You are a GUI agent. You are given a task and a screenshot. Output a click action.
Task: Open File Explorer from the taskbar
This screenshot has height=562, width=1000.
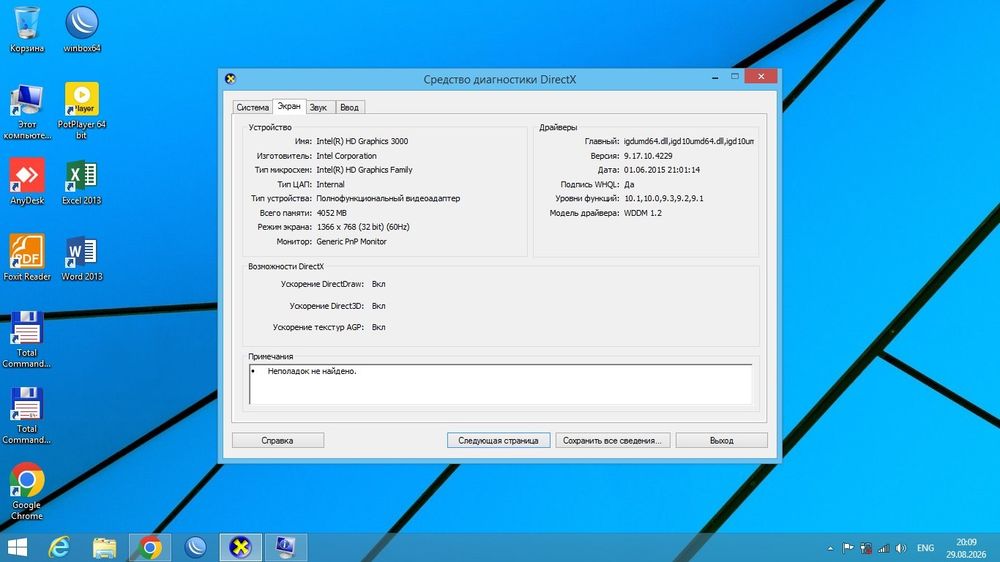pyautogui.click(x=105, y=547)
